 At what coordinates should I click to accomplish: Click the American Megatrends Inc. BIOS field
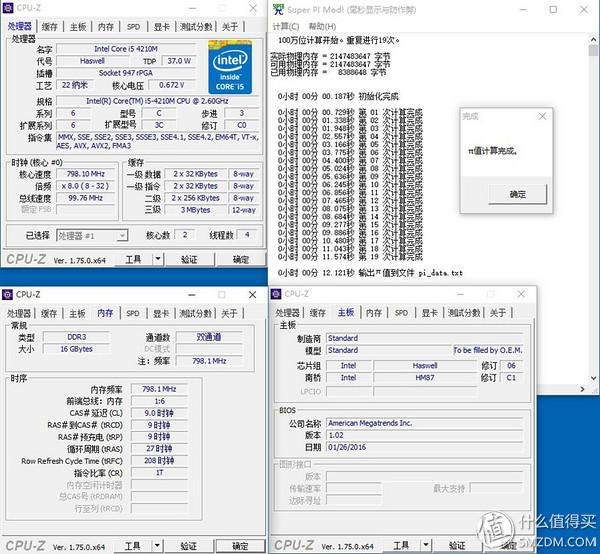425,423
